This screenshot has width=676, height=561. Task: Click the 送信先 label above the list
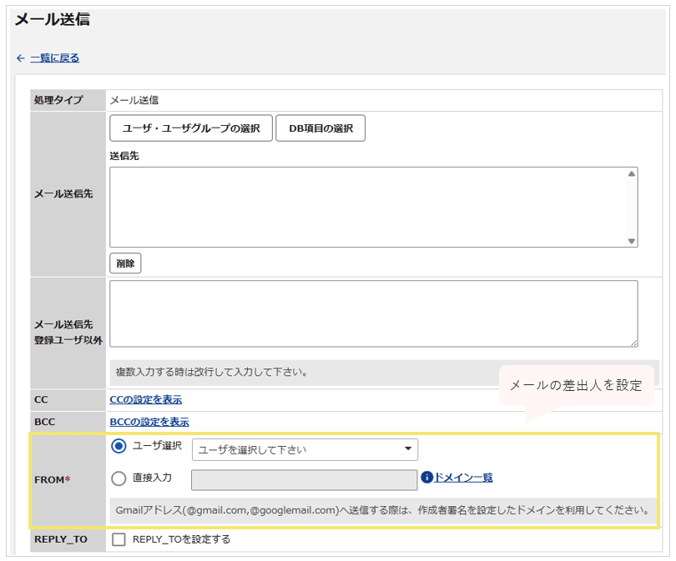click(x=124, y=156)
